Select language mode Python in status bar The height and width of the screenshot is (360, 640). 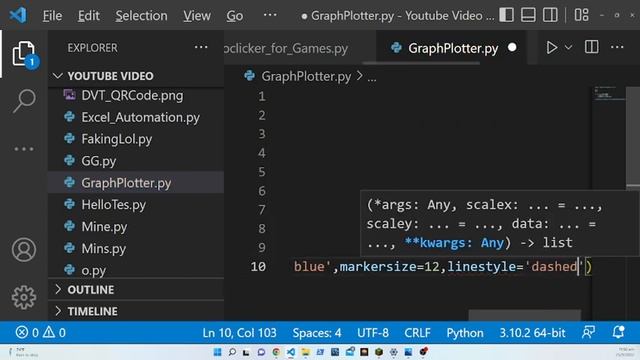(x=464, y=333)
